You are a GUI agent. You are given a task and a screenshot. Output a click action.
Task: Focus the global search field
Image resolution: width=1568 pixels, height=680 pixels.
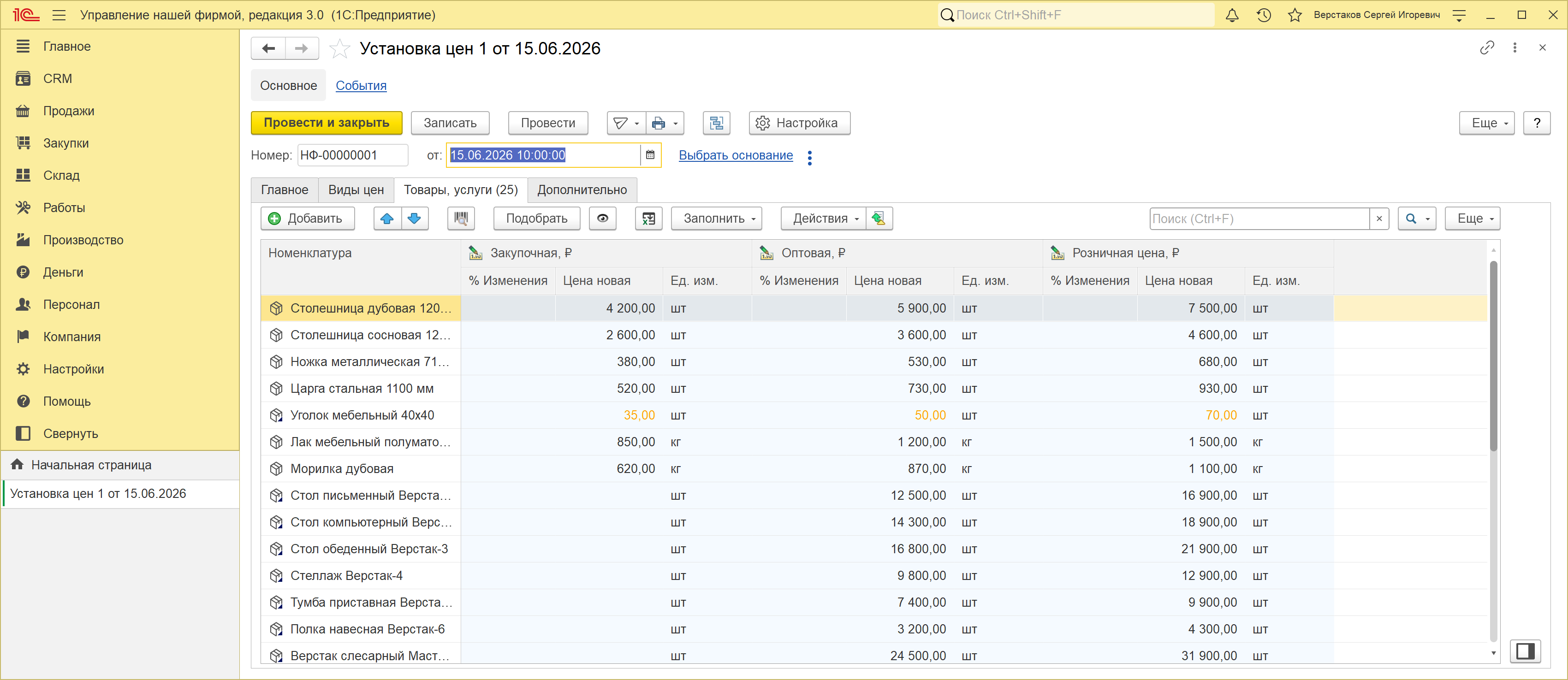[x=1076, y=15]
